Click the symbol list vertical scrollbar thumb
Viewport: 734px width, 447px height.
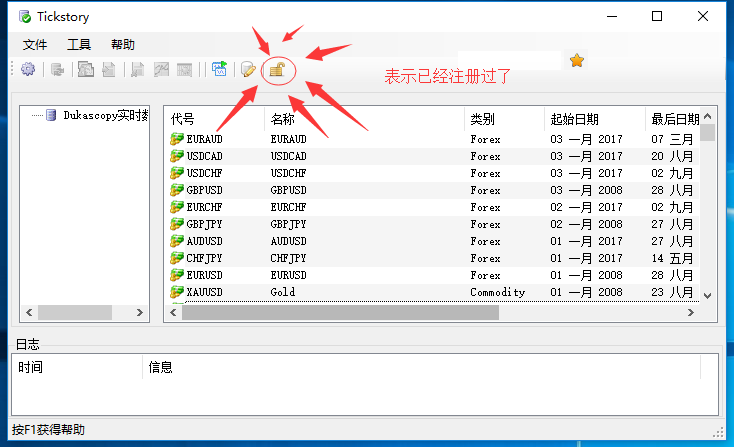pyautogui.click(x=708, y=132)
